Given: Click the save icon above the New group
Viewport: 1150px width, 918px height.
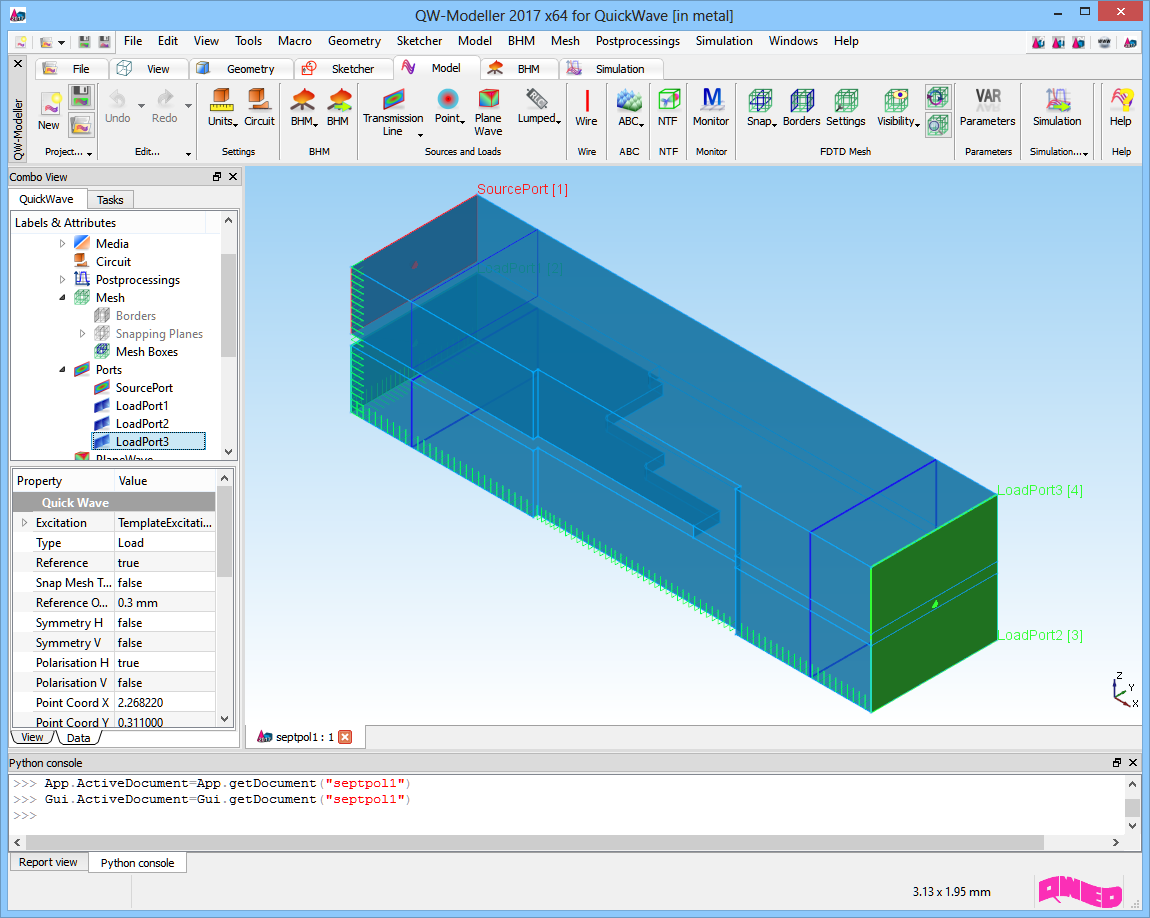Looking at the screenshot, I should click(81, 96).
